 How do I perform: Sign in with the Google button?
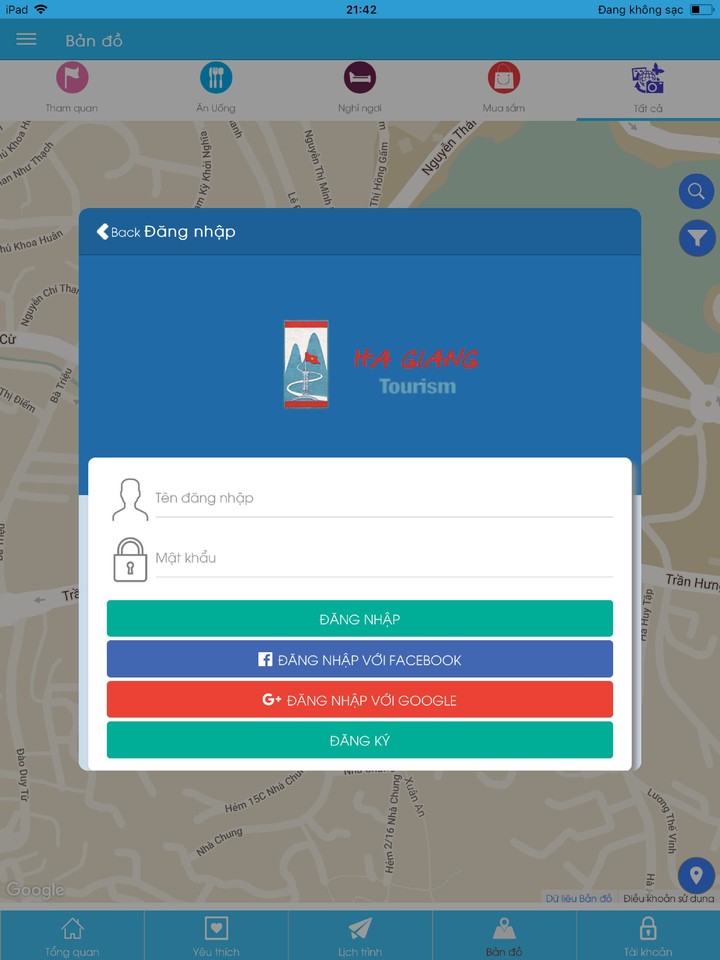(x=360, y=700)
